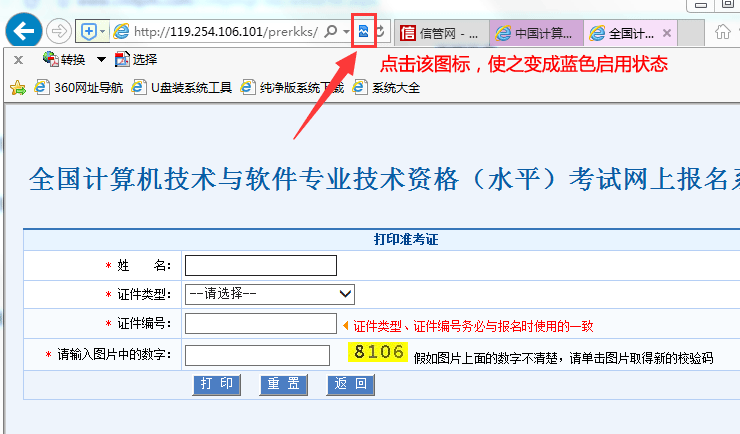Click the search magnifier in address bar

coord(331,32)
